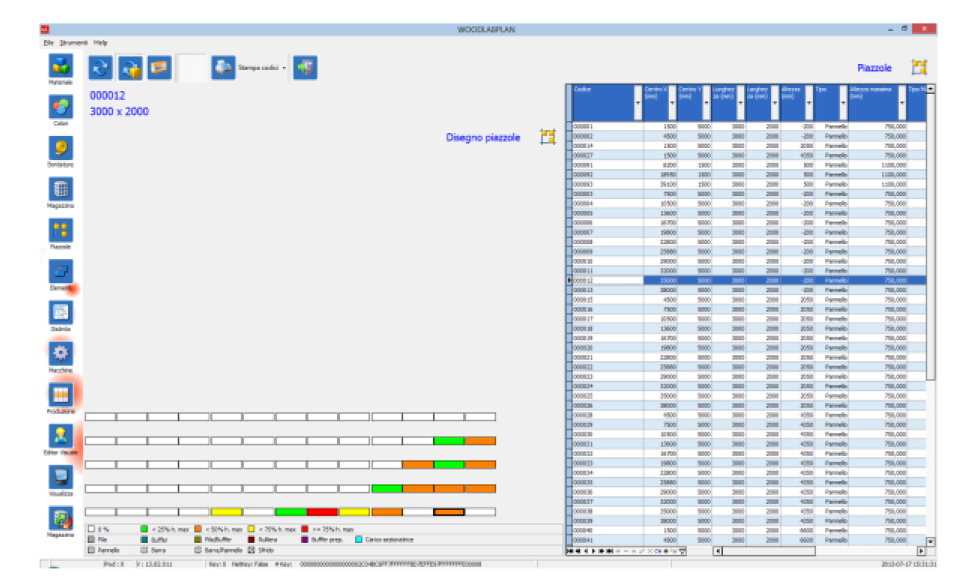Image resolution: width=977 pixels, height=586 pixels.
Task: Click the refresh arrows toolbar button
Action: (100, 67)
